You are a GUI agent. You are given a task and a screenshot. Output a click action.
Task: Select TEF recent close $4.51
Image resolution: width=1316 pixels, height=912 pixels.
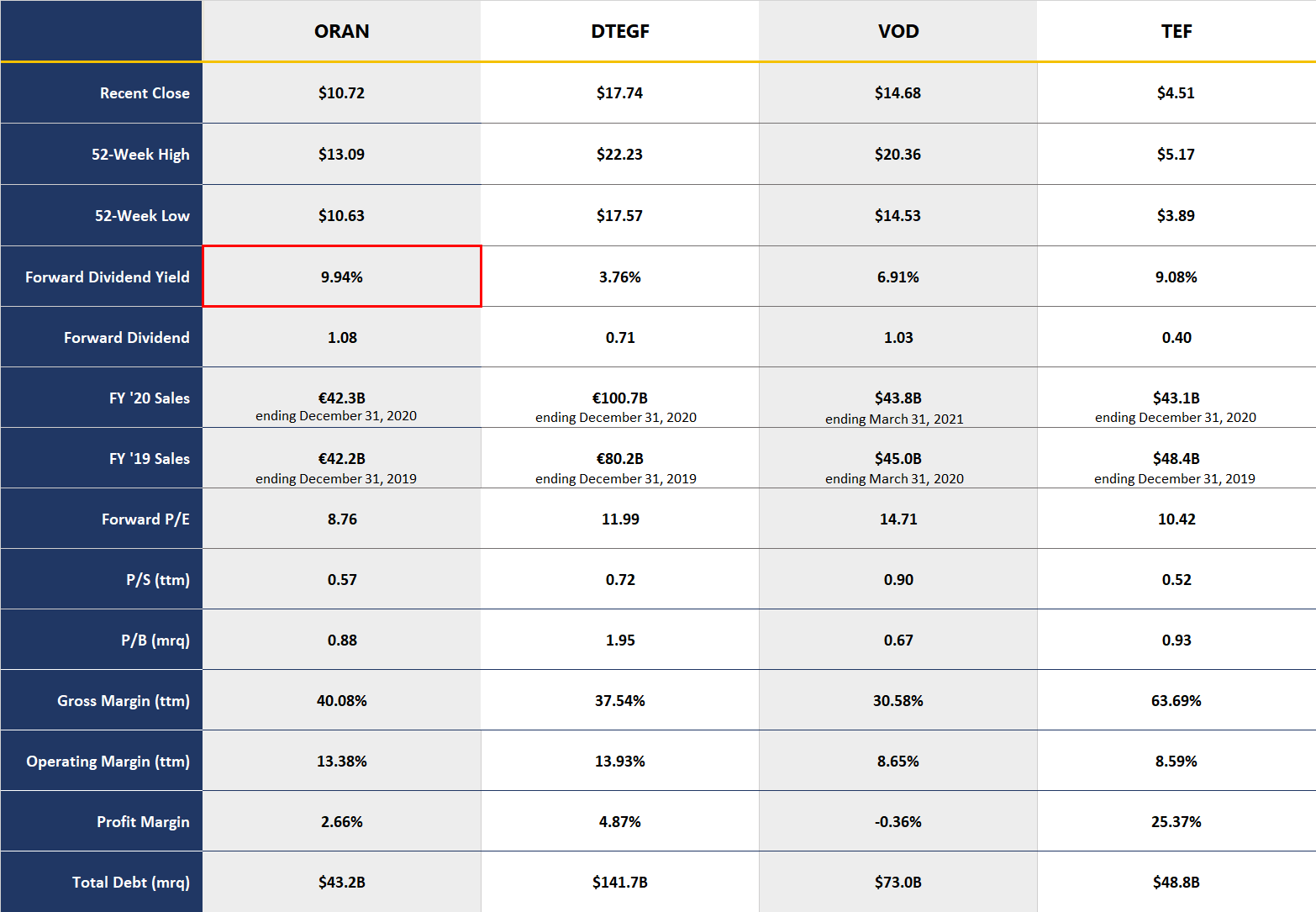coord(1177,93)
